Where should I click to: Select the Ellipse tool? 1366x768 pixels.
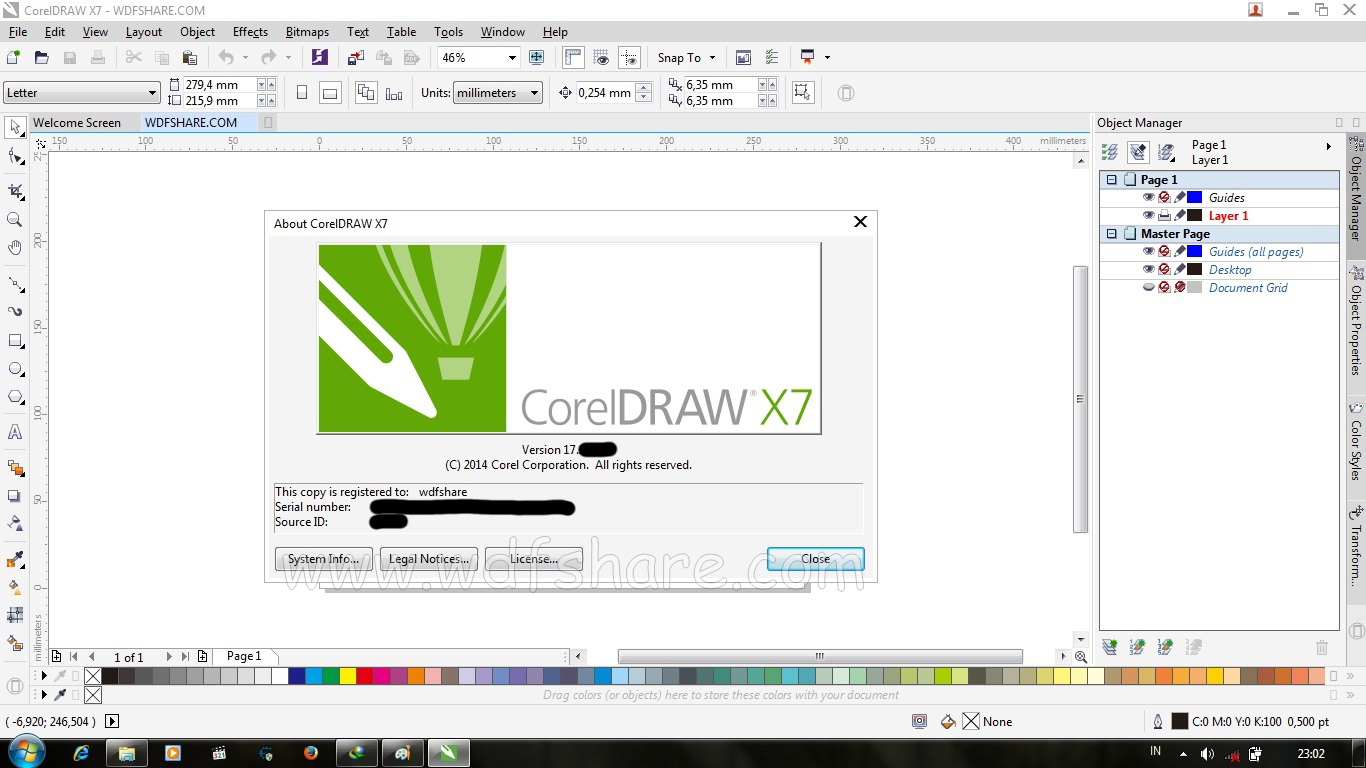pyautogui.click(x=15, y=369)
